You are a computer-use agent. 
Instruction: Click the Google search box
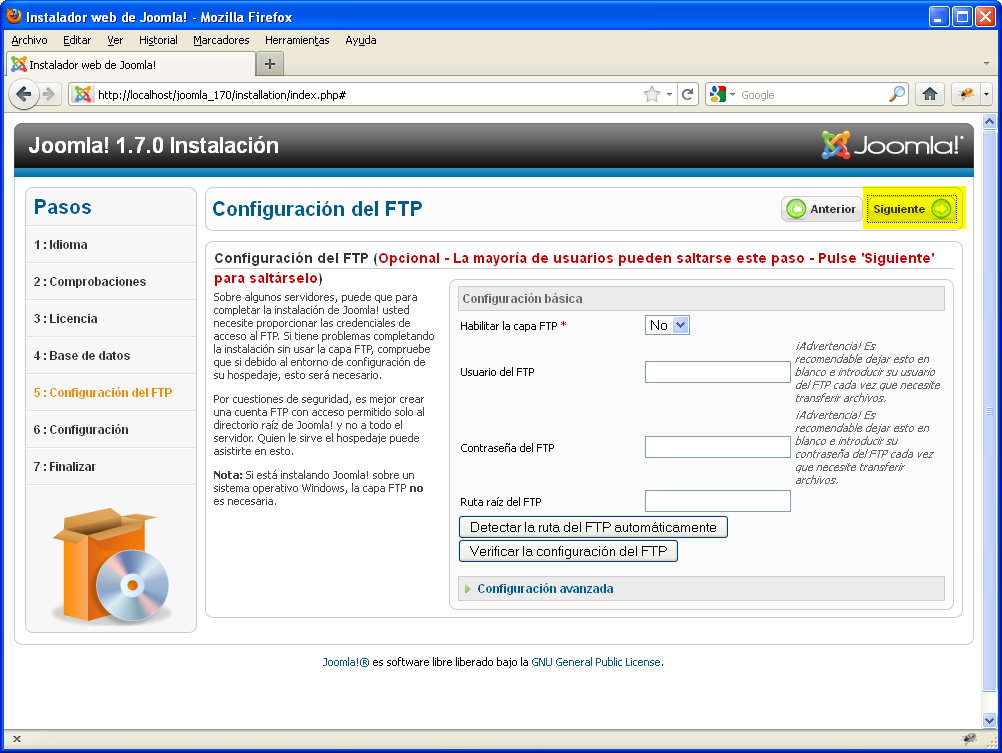pos(813,95)
